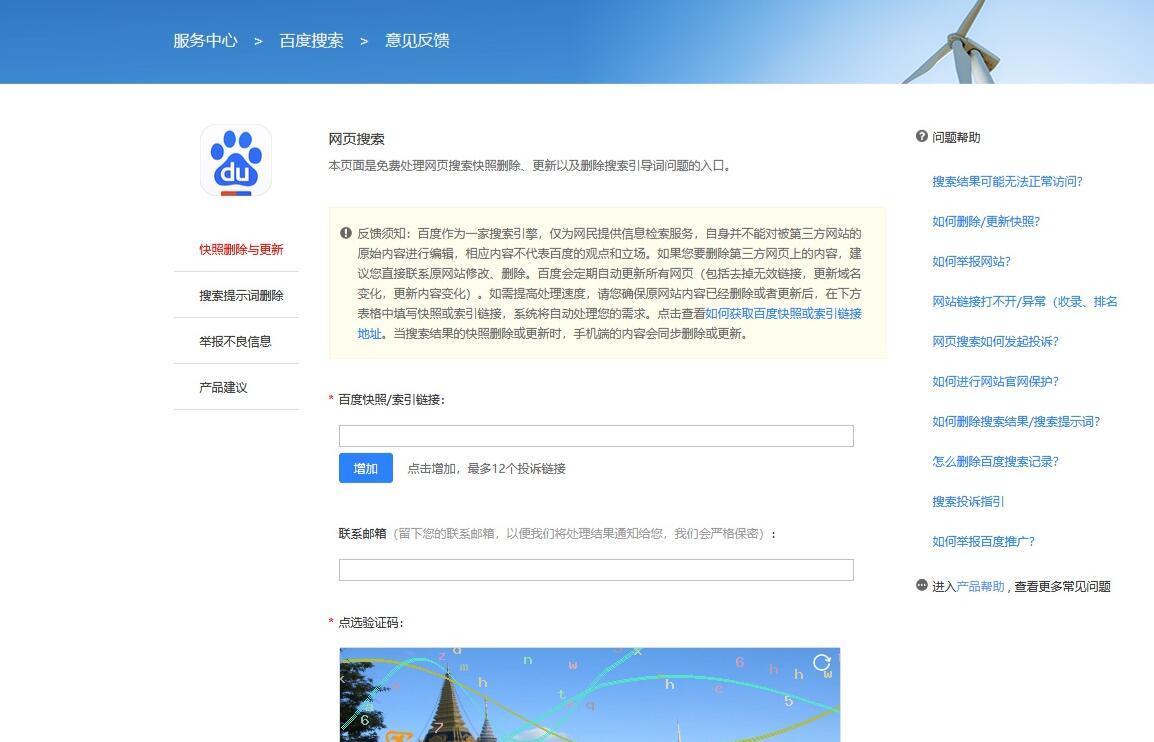The image size is (1154, 742).
Task: Switch to the 搜索提示词删除 tab
Action: (x=241, y=295)
